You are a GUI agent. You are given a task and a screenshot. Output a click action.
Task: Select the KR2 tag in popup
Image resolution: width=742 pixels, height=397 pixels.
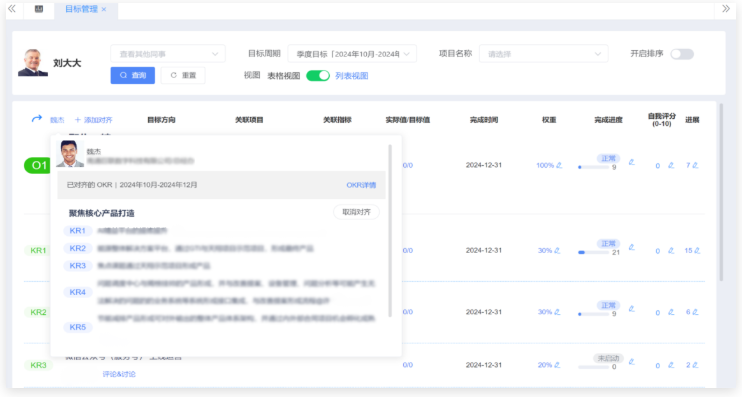(x=77, y=248)
